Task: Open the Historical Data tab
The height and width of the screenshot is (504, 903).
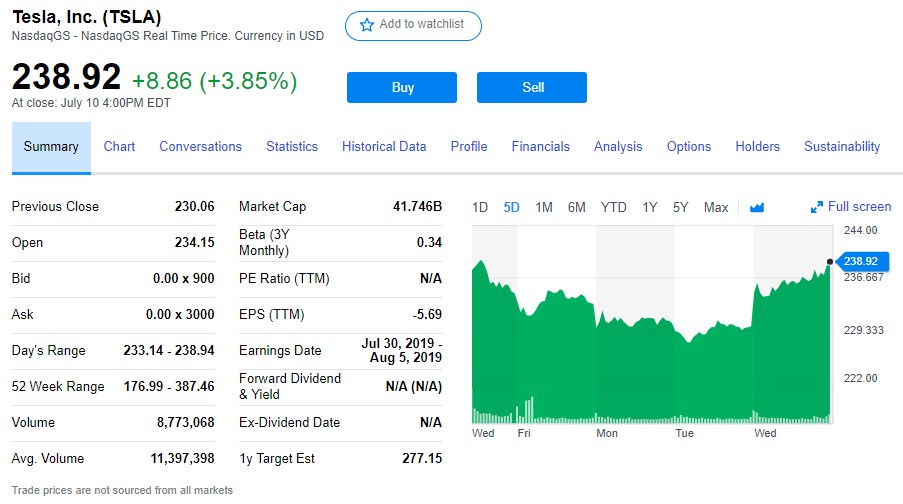Action: pos(384,147)
